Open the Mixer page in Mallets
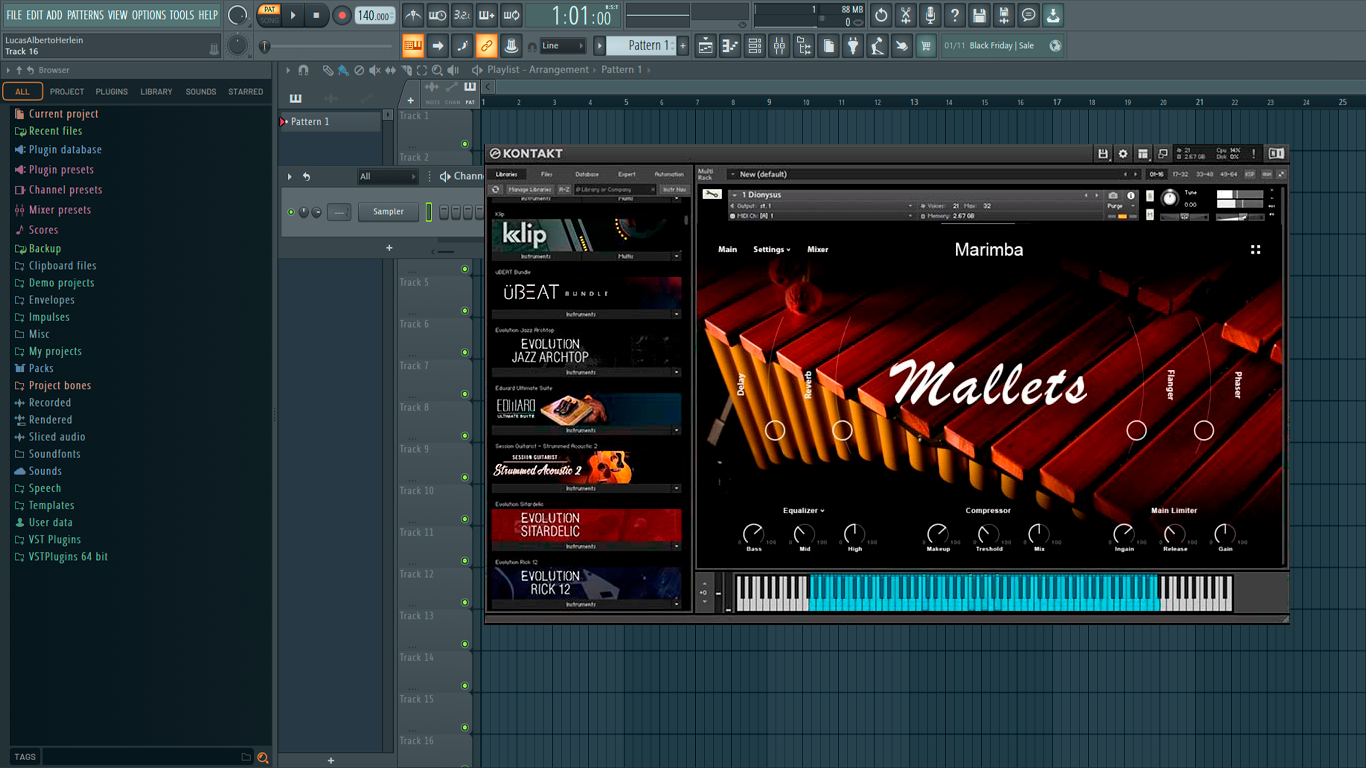1366x768 pixels. pyautogui.click(x=818, y=249)
